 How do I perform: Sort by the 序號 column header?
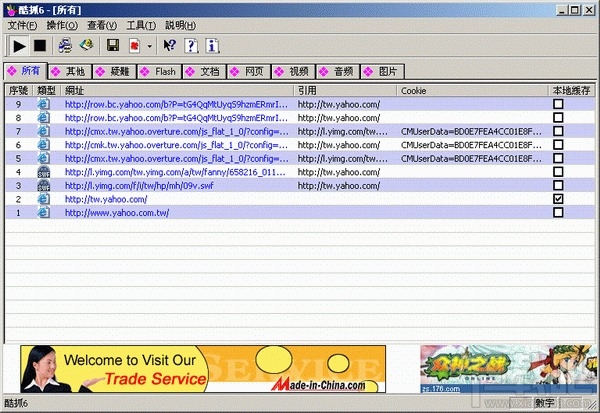point(19,90)
